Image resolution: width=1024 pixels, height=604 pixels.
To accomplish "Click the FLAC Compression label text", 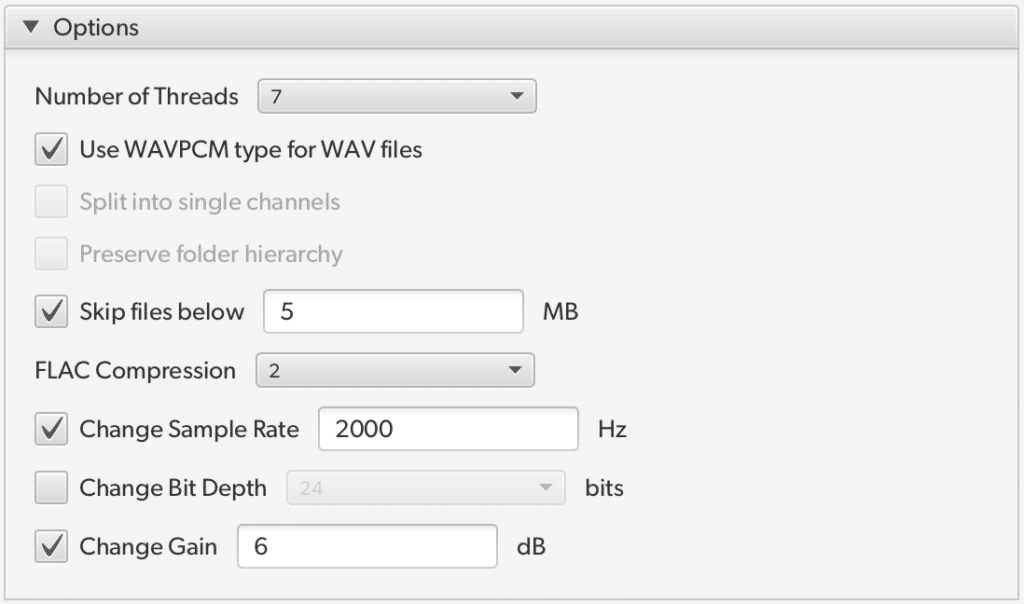I will pos(135,371).
